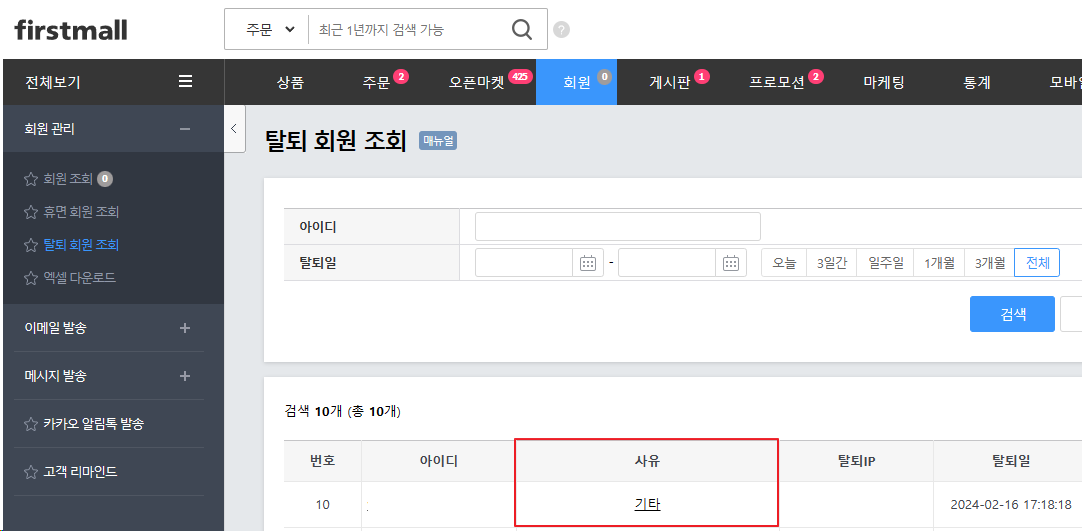Go to the 프로모션 menu tab
The image size is (1084, 531).
tap(777, 83)
